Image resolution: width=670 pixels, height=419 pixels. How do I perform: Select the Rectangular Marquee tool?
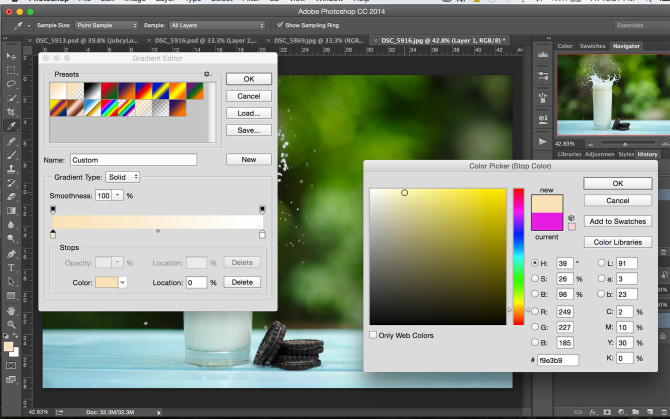tap(11, 70)
